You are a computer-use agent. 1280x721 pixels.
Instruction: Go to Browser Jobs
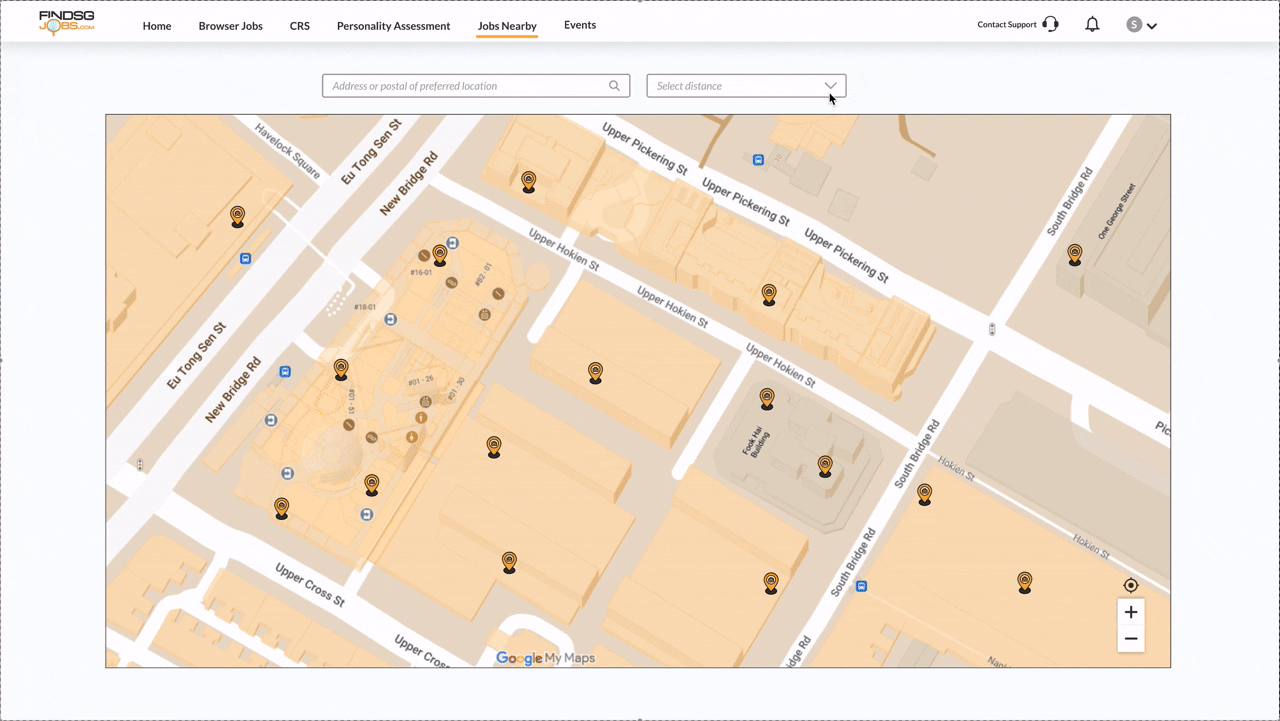pos(230,26)
